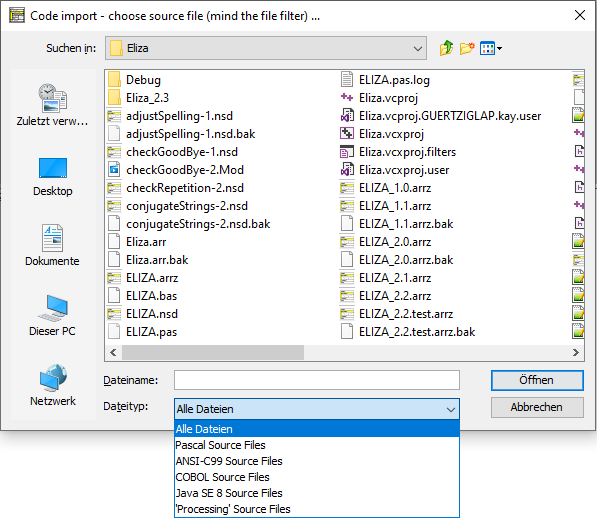Screen dimensions: 597x520
Task: Open the Suchen in folder dropdown
Action: pyautogui.click(x=266, y=48)
